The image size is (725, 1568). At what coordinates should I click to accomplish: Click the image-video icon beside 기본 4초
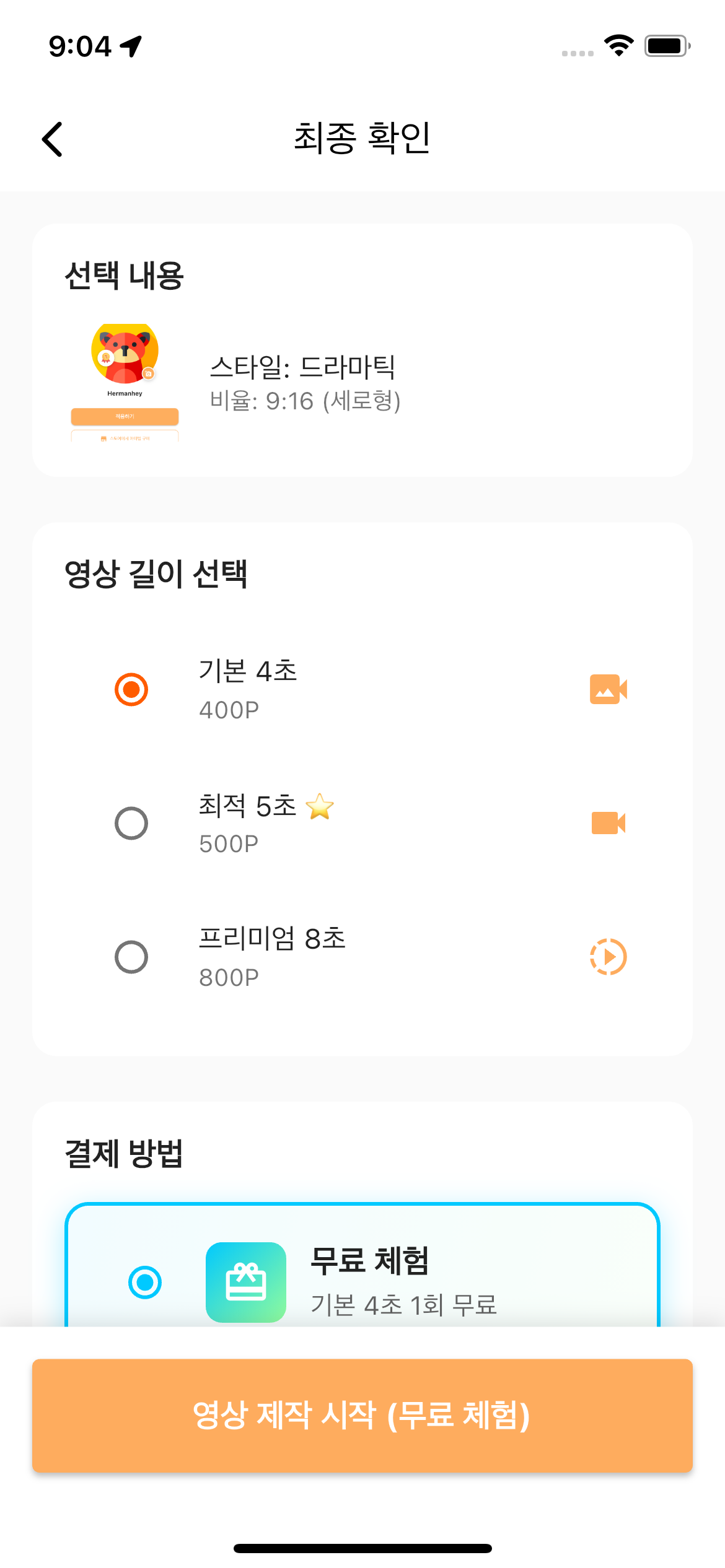coord(608,689)
